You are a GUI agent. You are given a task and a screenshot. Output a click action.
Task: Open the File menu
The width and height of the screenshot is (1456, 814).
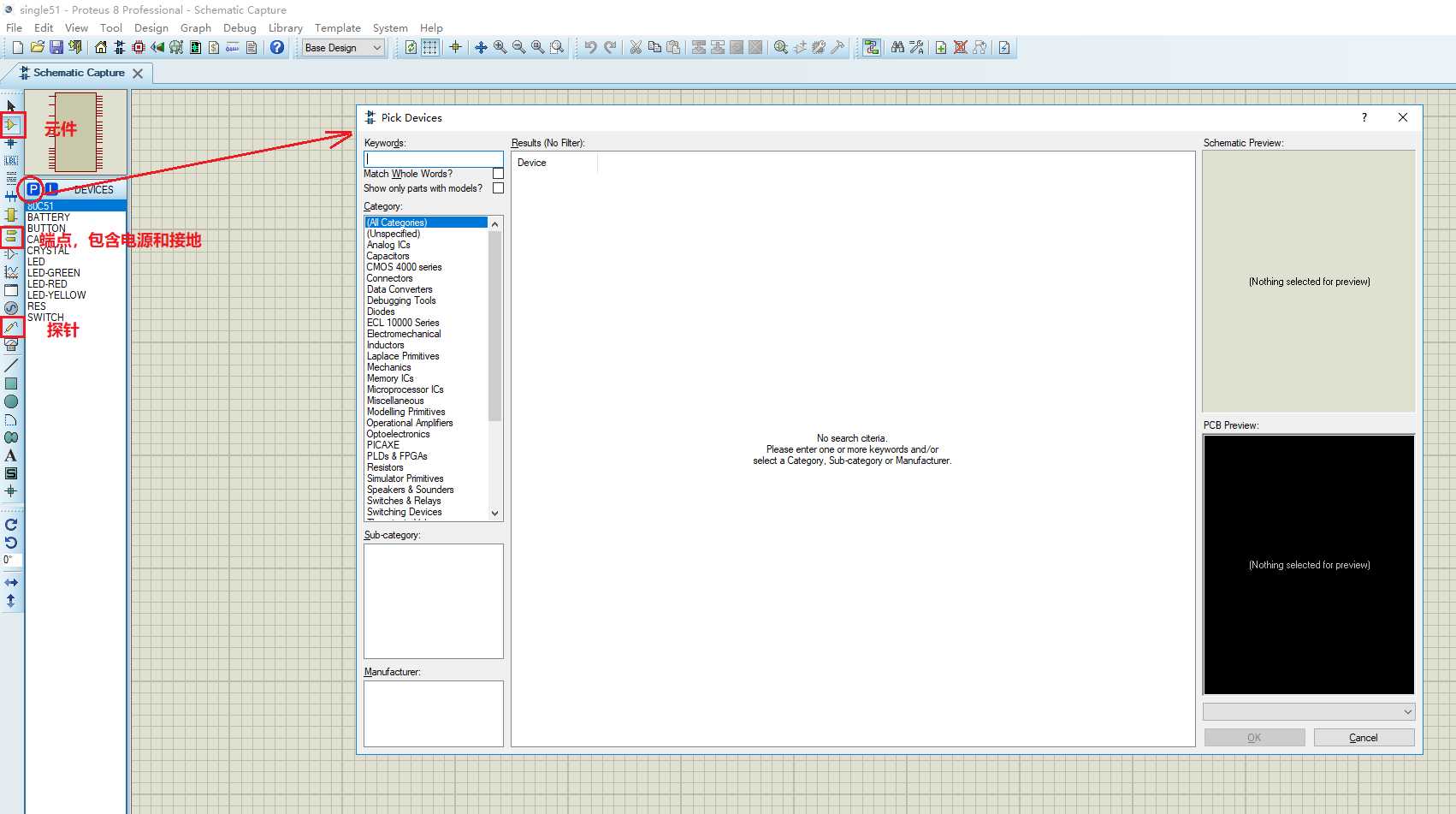tap(14, 28)
